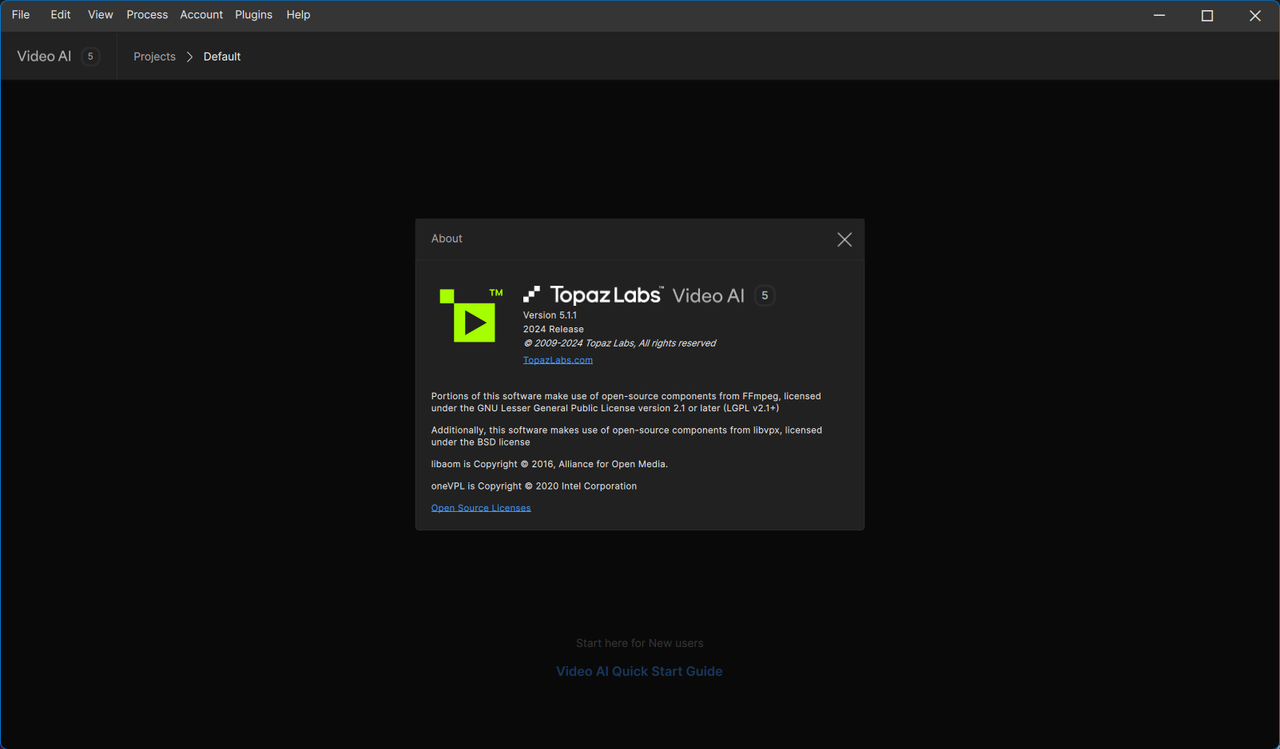Click the Video AI header title
Screen dimensions: 1280x749
[44, 57]
